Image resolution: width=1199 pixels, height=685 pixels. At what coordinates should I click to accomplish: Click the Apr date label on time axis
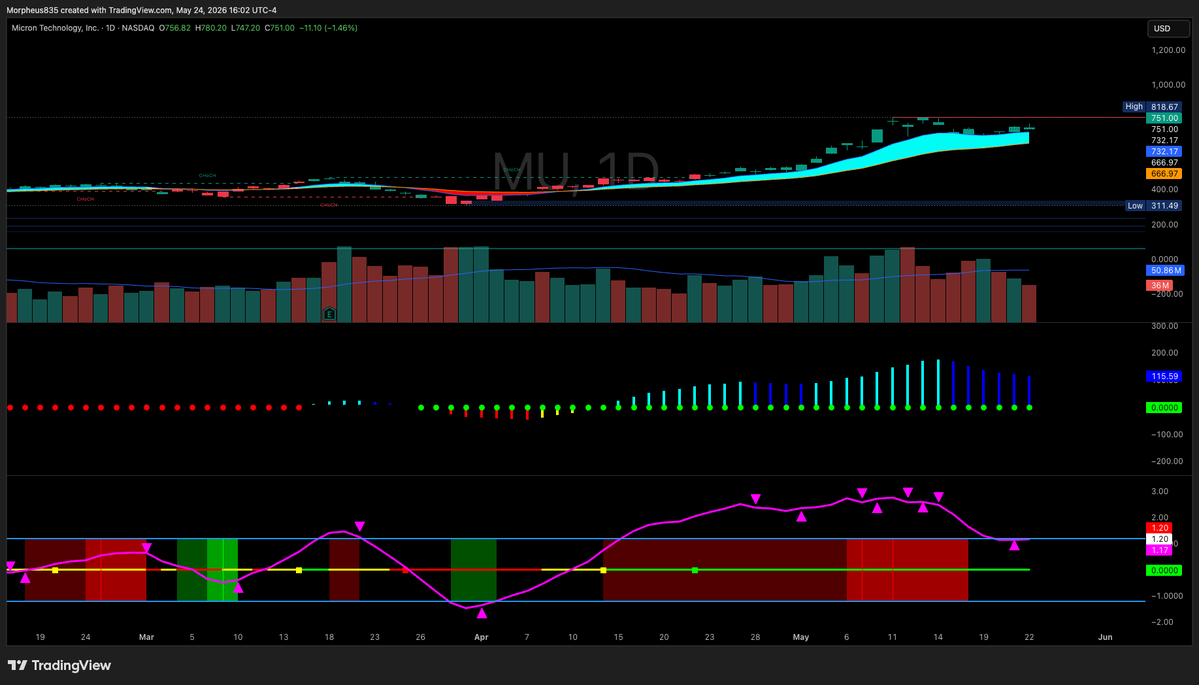(x=481, y=637)
